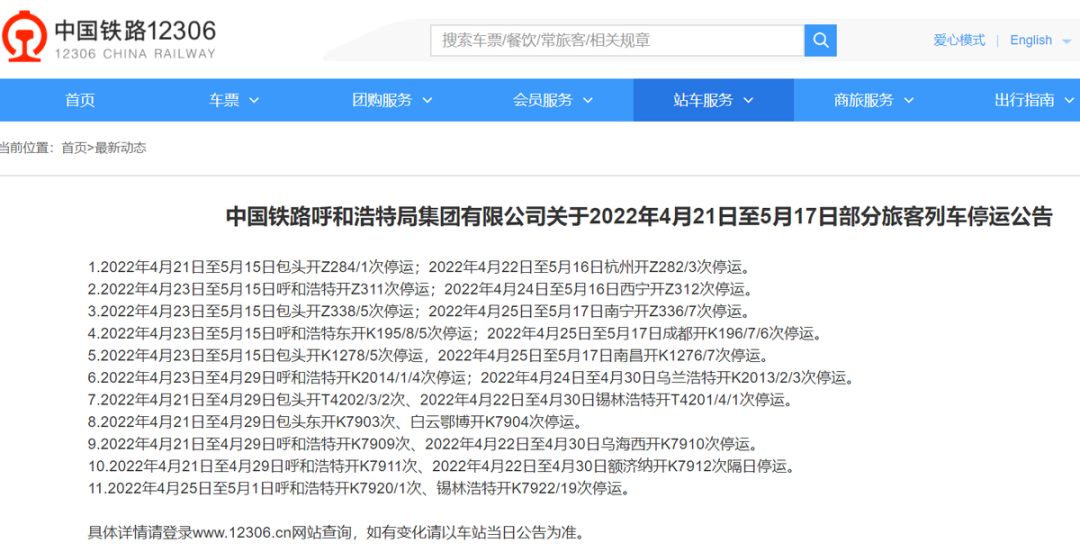Image resolution: width=1080 pixels, height=552 pixels.
Task: Go to the 首页 navigation tab
Action: 80,101
